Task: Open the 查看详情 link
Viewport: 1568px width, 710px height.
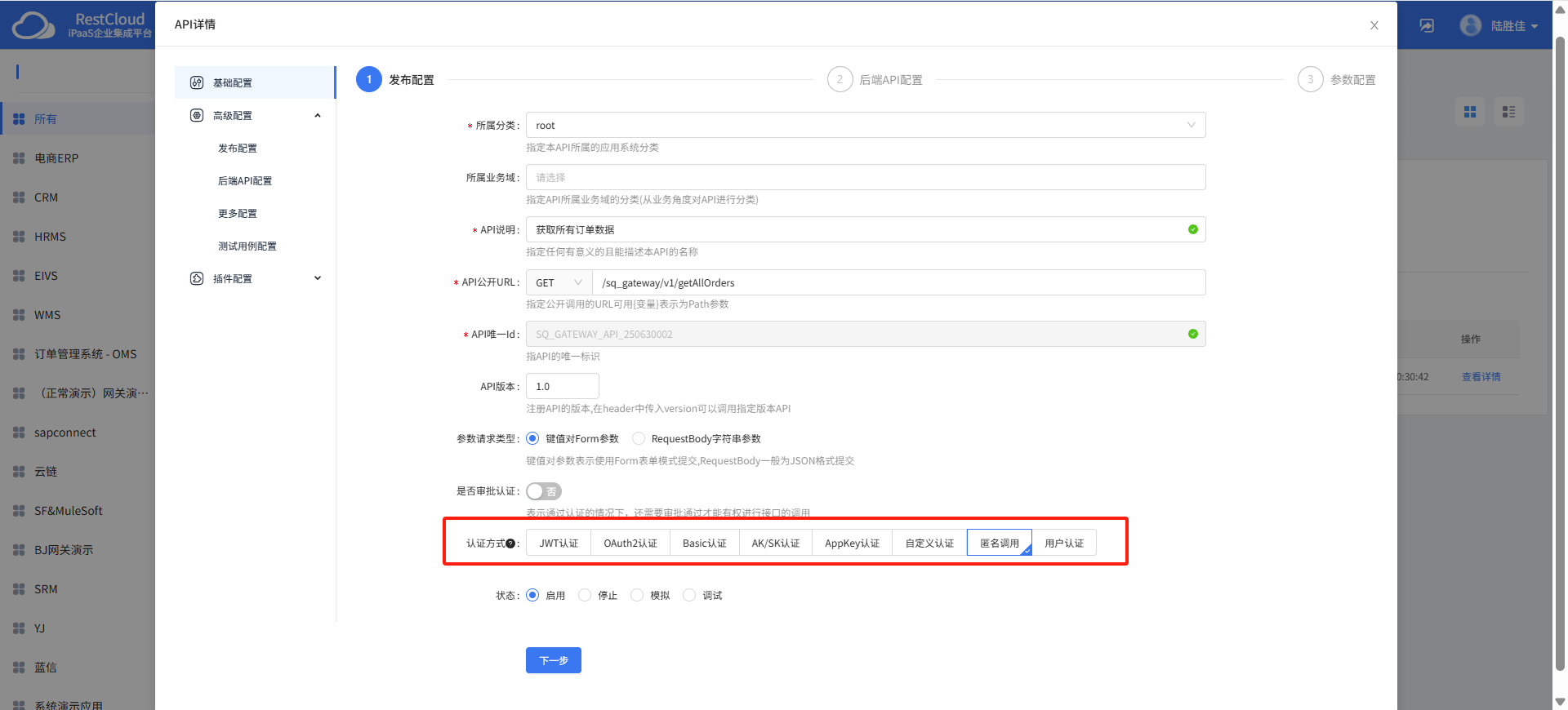Action: pyautogui.click(x=1481, y=376)
